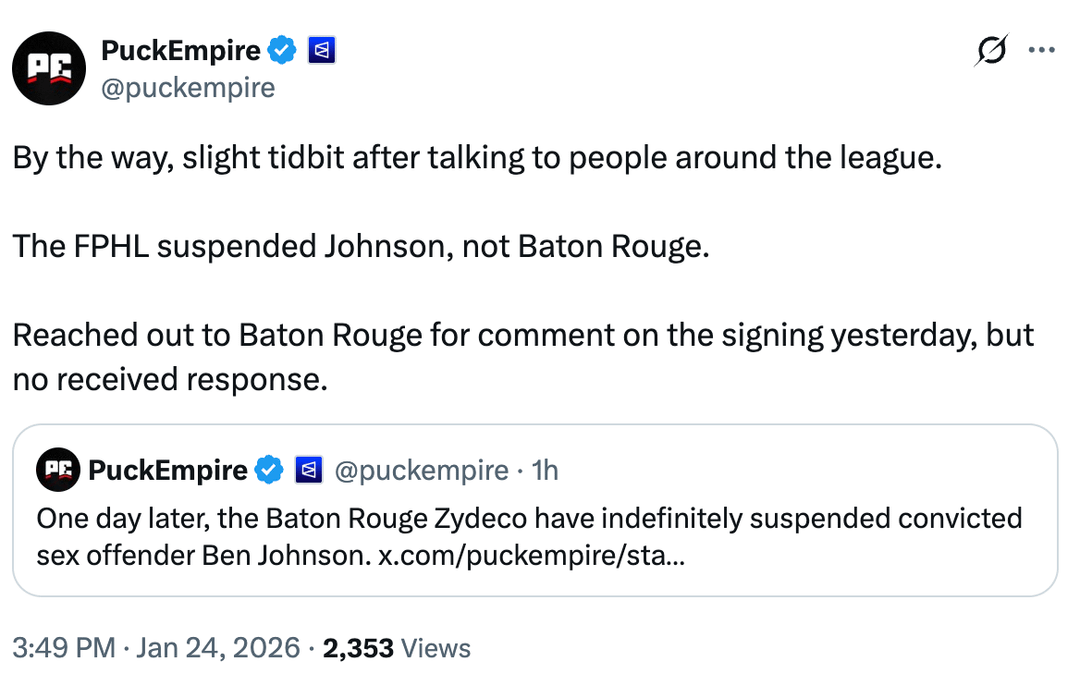
Task: Click the 2,353 Views count
Action: point(397,648)
